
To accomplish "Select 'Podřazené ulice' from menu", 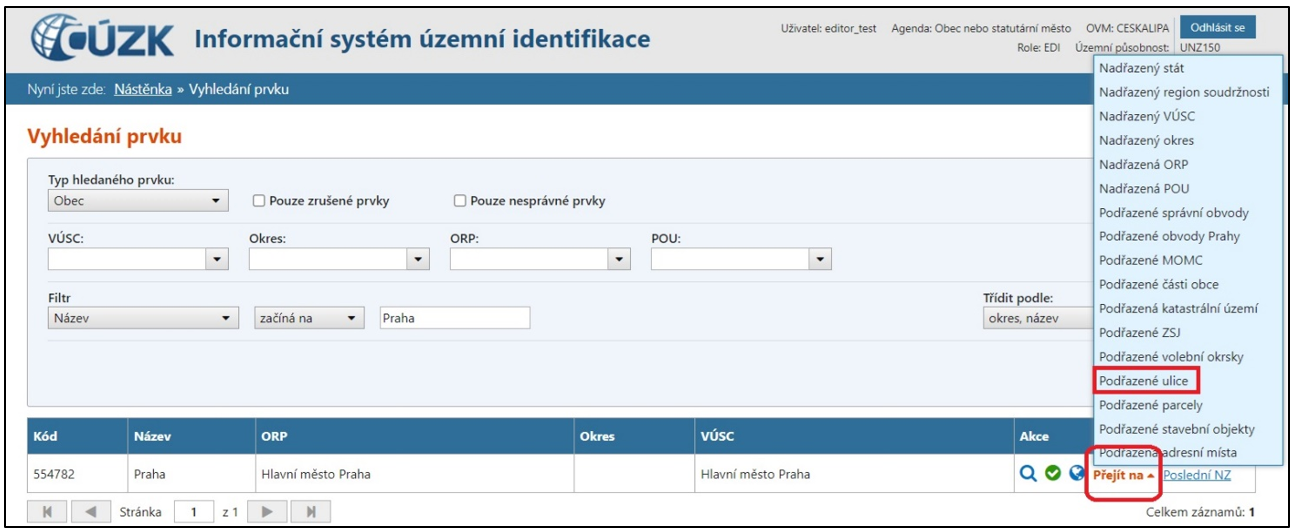I will tap(1143, 381).
